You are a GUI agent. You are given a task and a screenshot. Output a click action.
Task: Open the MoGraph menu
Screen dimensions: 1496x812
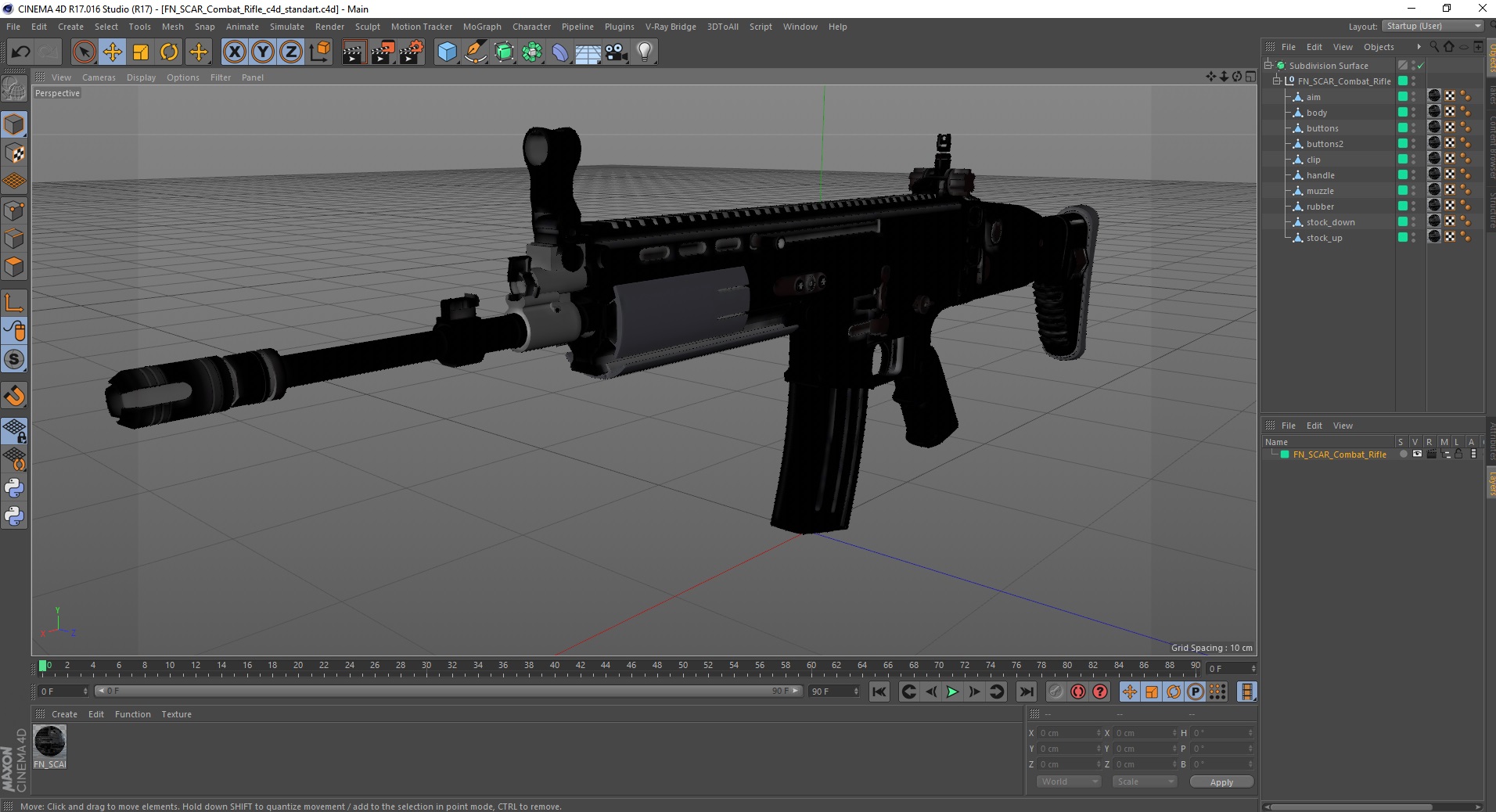pos(482,27)
